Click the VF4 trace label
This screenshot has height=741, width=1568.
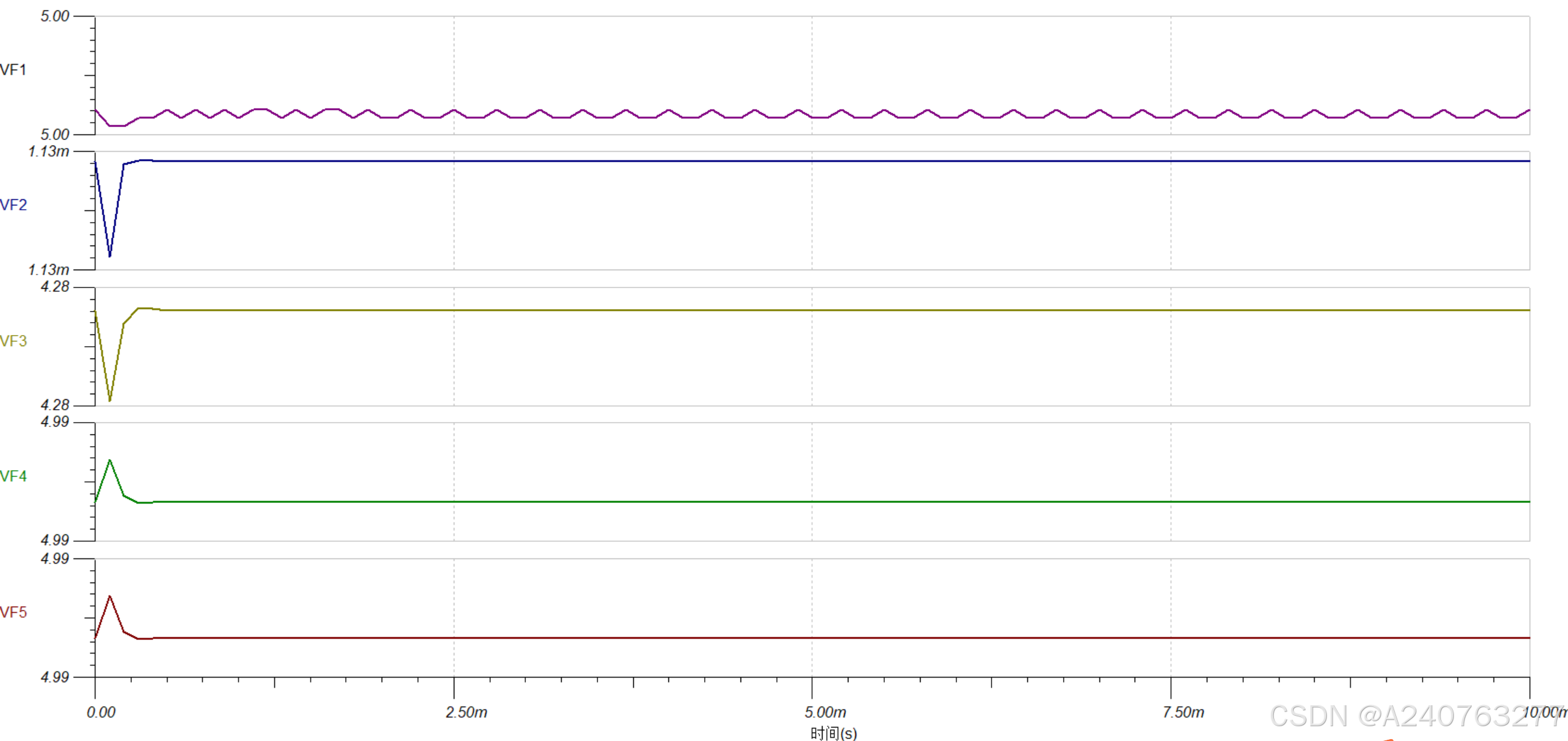coord(14,476)
